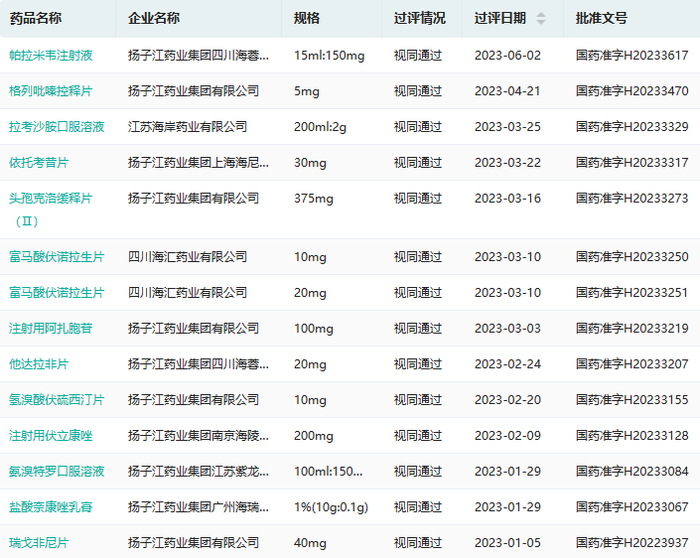Select approval number 国药准字H20233317
Viewport: 700px width, 558px height.
[632, 162]
